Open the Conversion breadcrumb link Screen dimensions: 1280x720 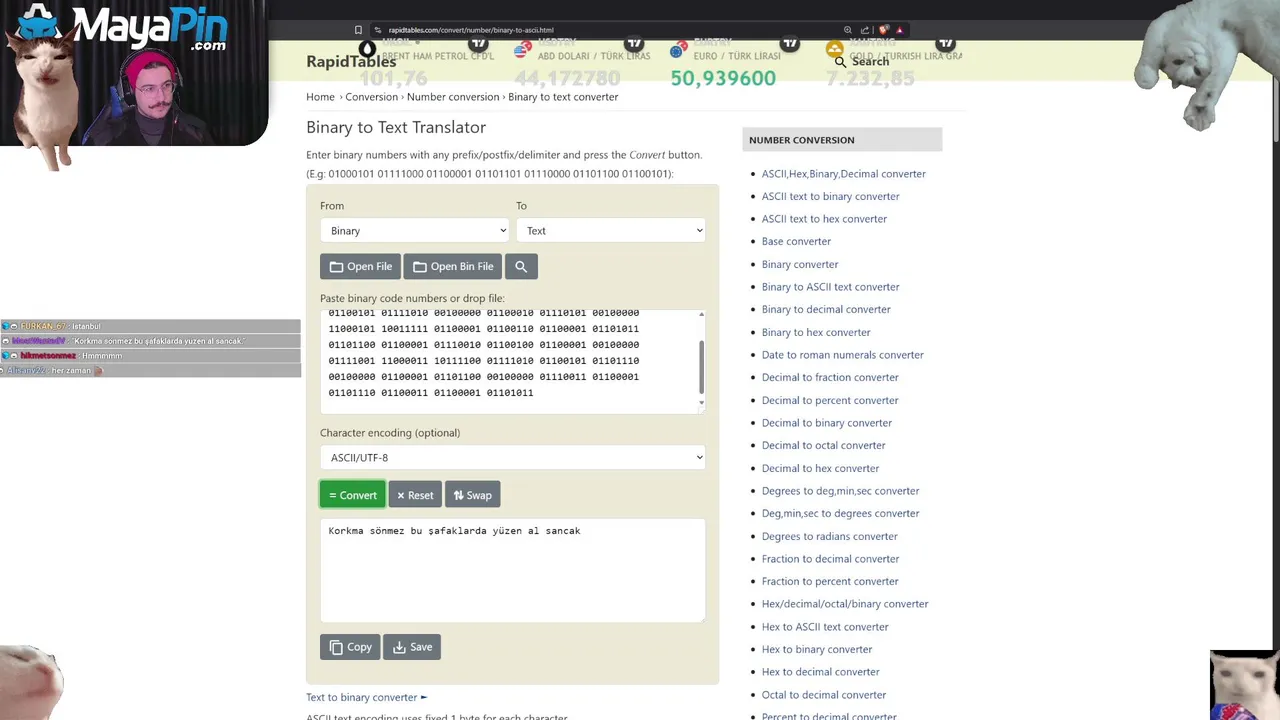[x=371, y=97]
